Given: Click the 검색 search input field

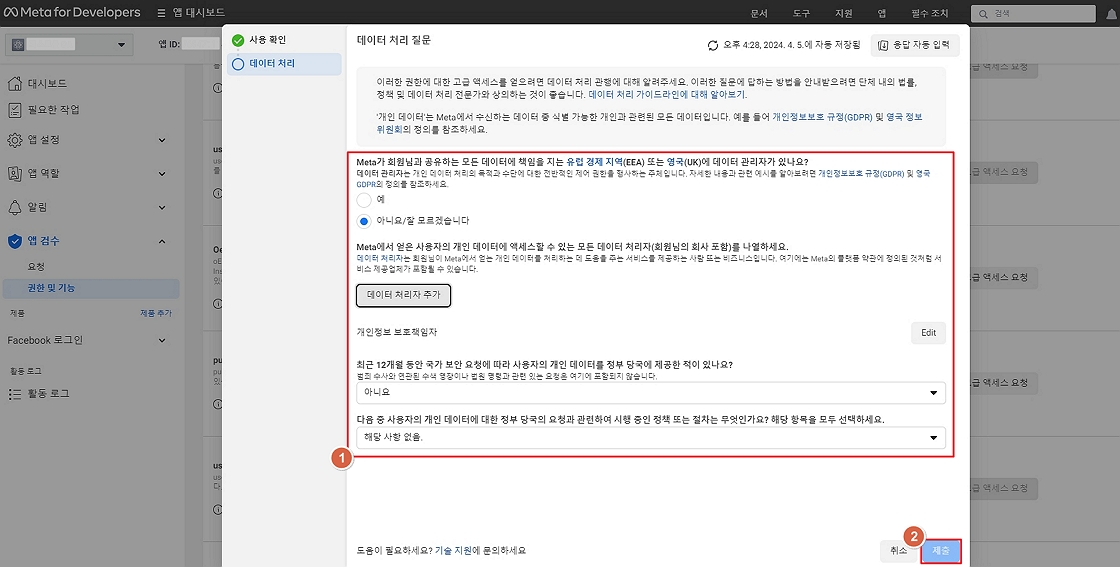Looking at the screenshot, I should (1033, 14).
